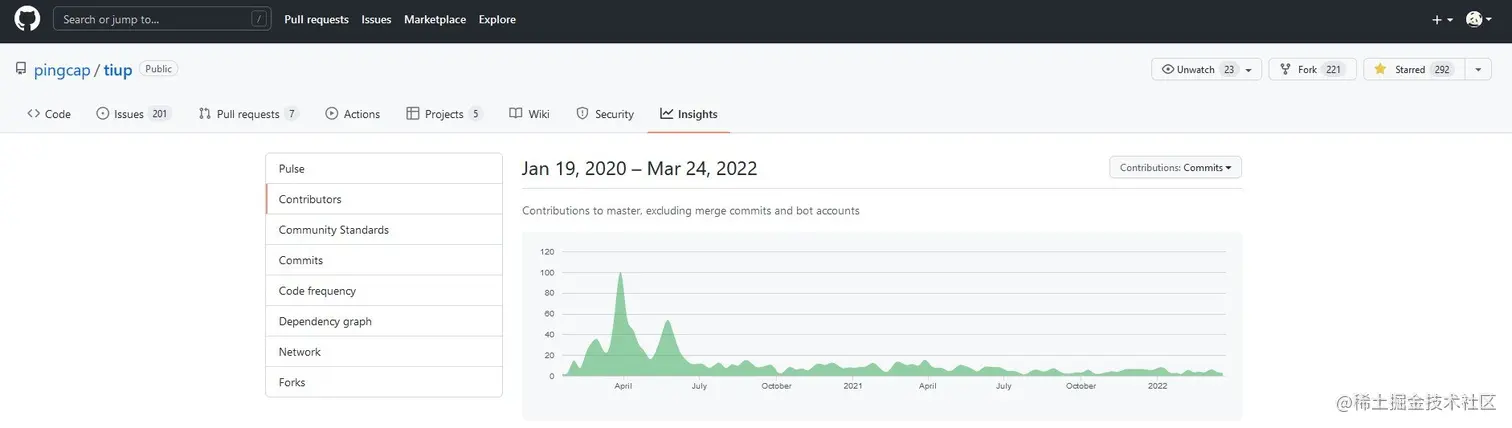This screenshot has height=428, width=1512.
Task: Click the Pull requests tab branch icon
Action: [205, 114]
